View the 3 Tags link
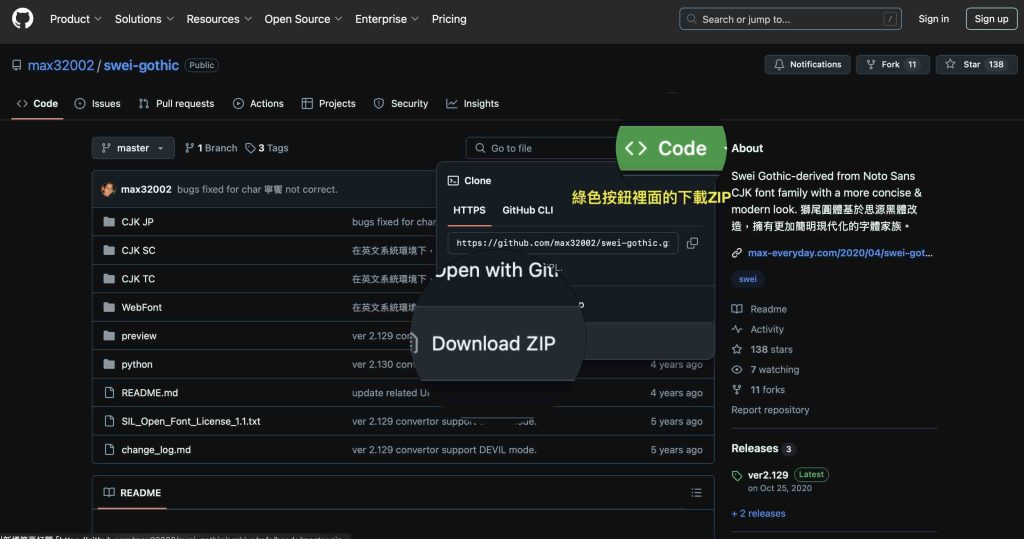The height and width of the screenshot is (539, 1024). (x=266, y=148)
